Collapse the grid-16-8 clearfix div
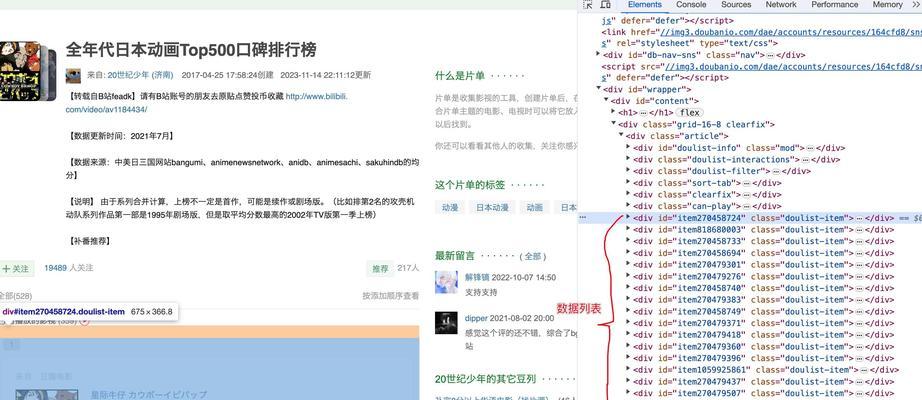The image size is (922, 400). 614,124
